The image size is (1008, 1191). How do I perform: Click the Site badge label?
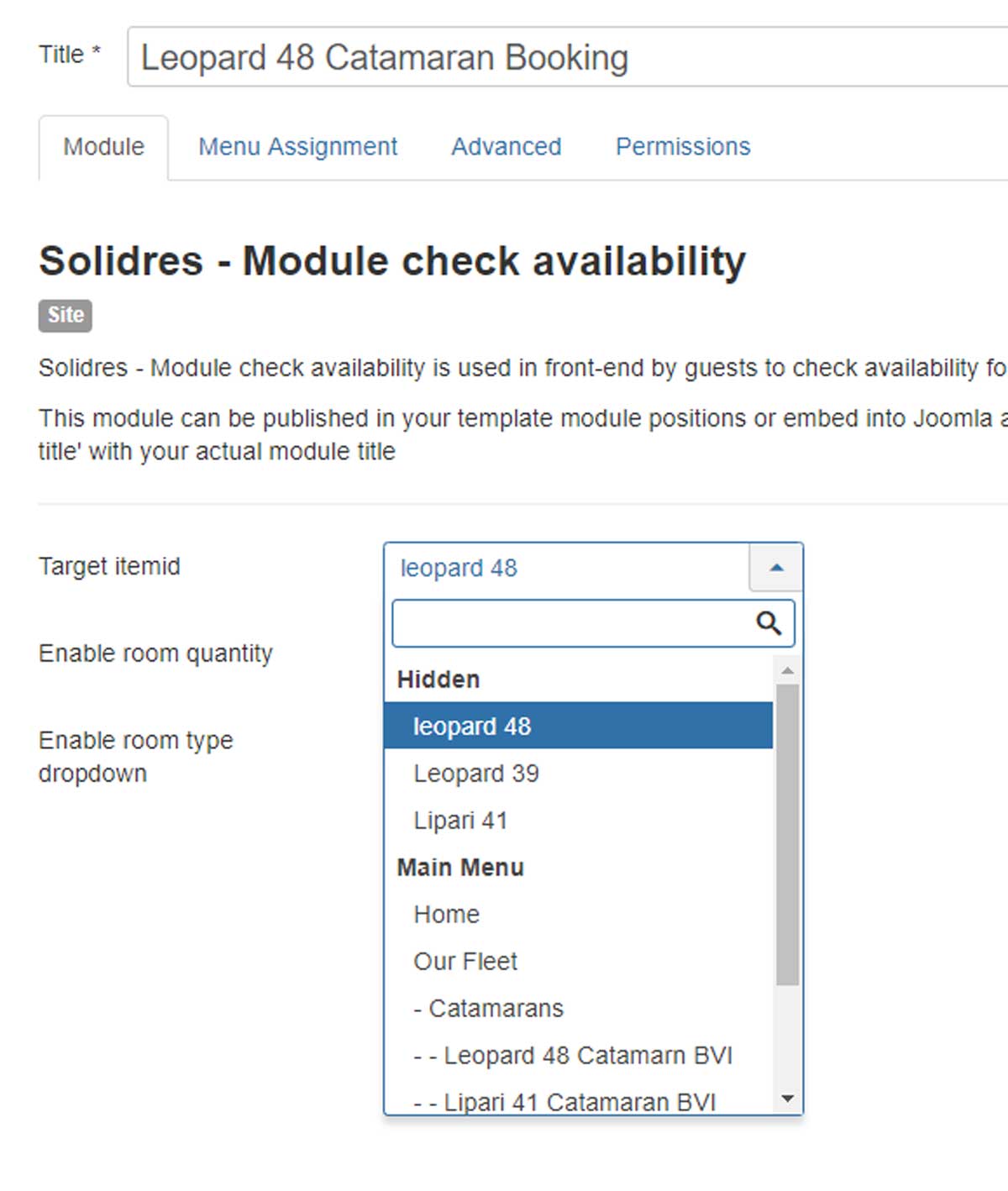point(65,315)
